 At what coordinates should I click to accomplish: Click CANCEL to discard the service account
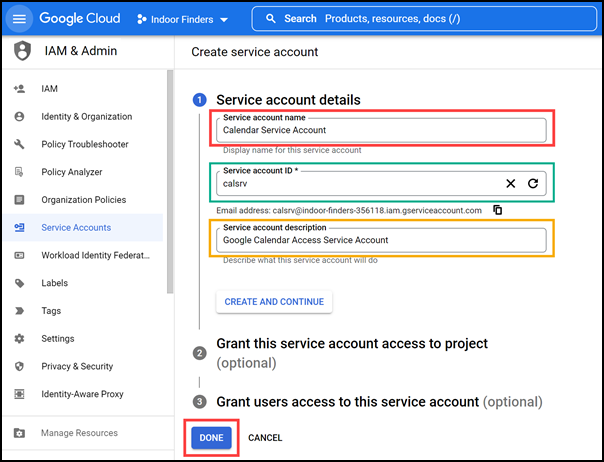(265, 438)
